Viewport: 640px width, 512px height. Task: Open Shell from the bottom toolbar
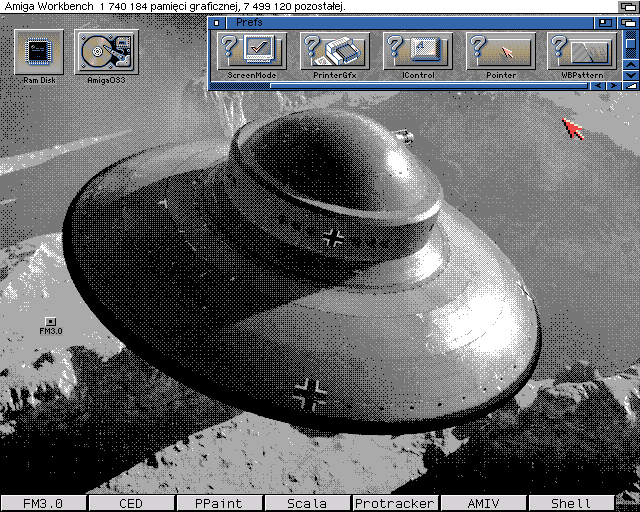(x=571, y=503)
